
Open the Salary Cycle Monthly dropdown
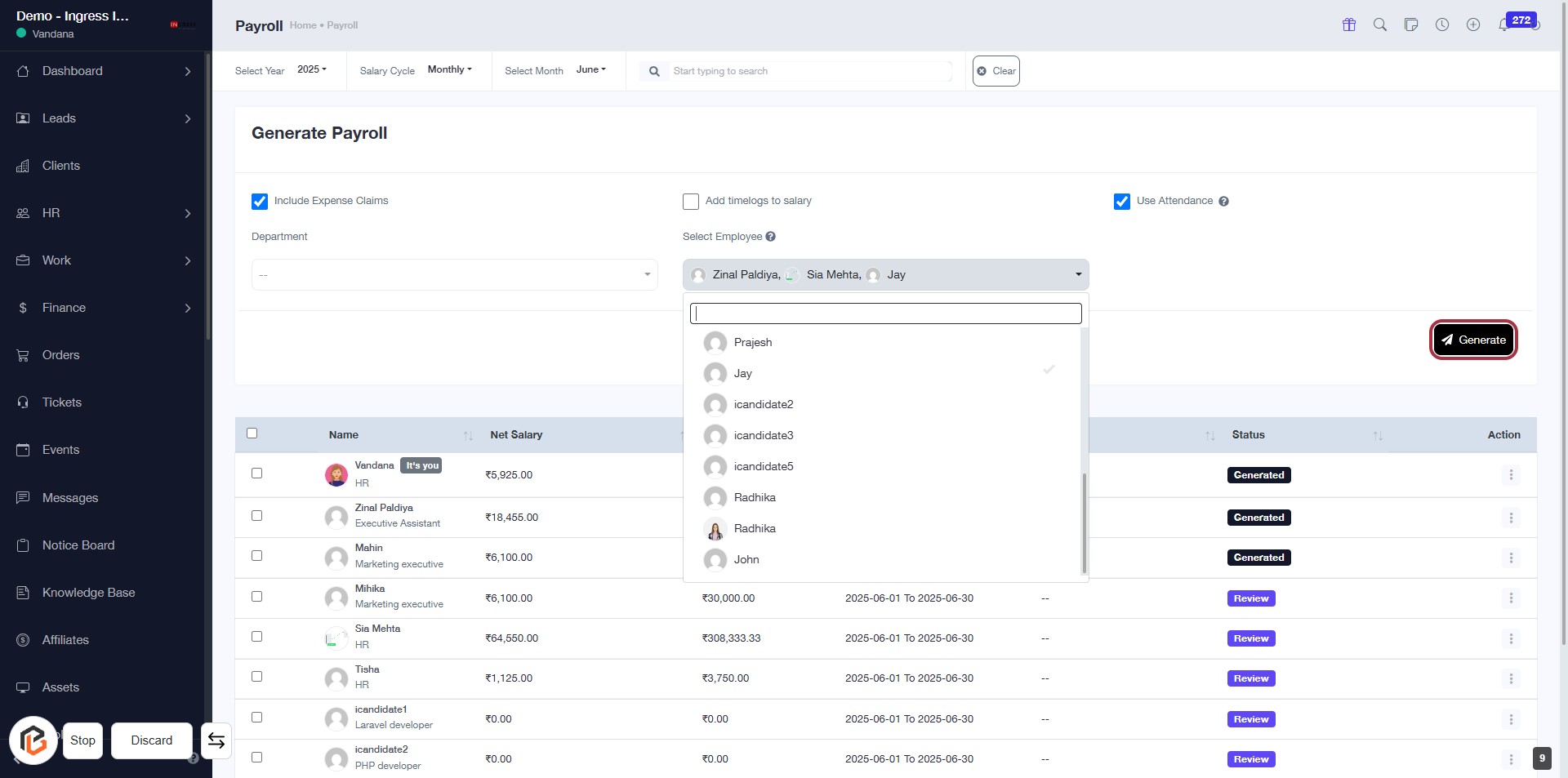[449, 70]
